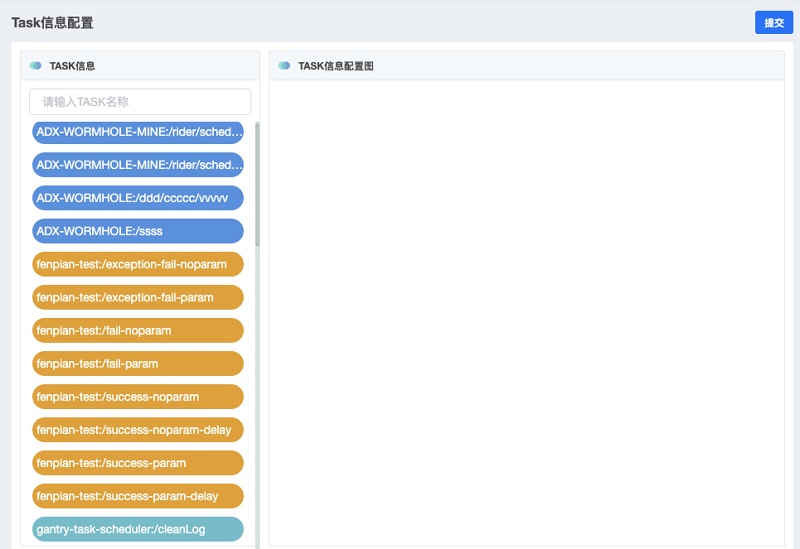Choose fenpian-test:/success-noparam task
This screenshot has width=800, height=549.
[x=138, y=397]
